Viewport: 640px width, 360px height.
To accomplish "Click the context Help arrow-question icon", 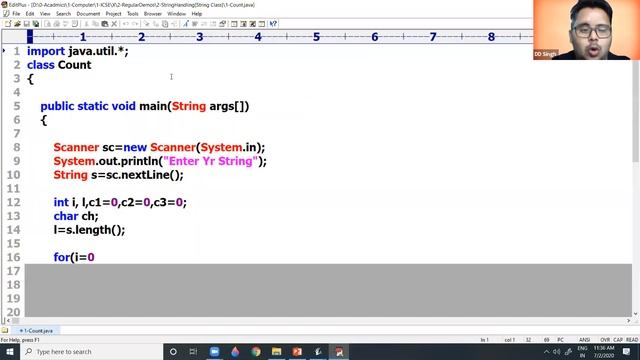I will [x=273, y=24].
